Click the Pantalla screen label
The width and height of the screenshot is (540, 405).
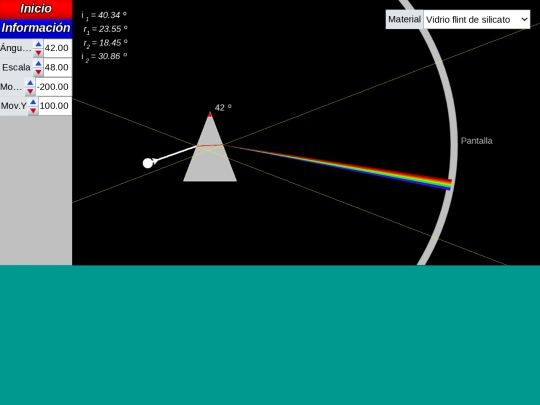477,141
